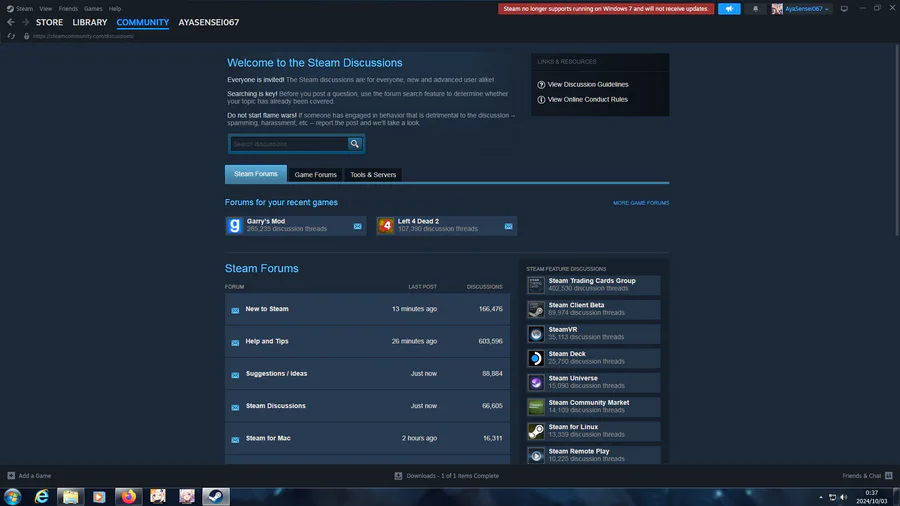Open Steam Trading Cards Group icon
The width and height of the screenshot is (900, 506).
tap(536, 285)
